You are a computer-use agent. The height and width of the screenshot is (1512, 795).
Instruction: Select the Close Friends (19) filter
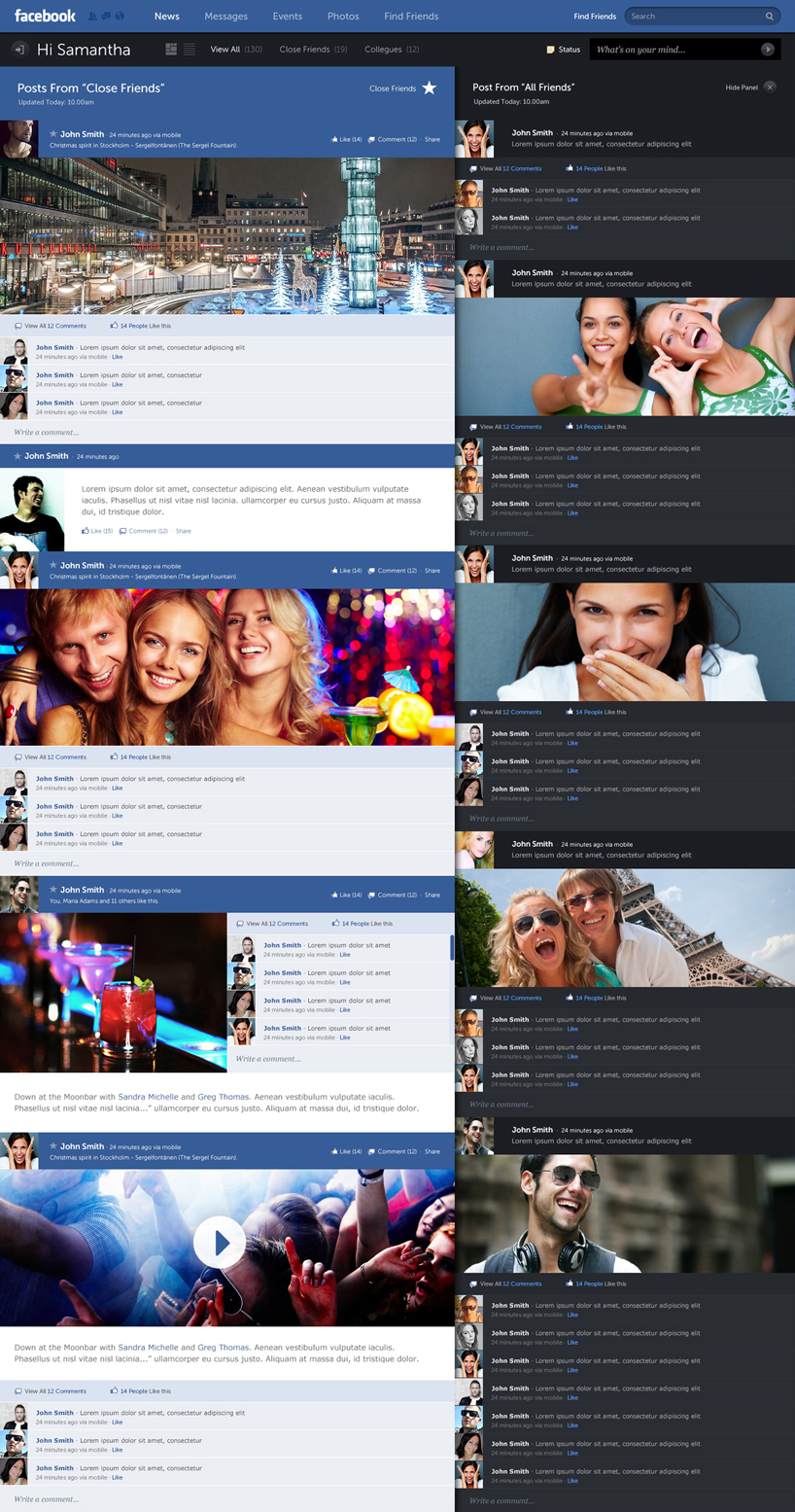pyautogui.click(x=313, y=50)
